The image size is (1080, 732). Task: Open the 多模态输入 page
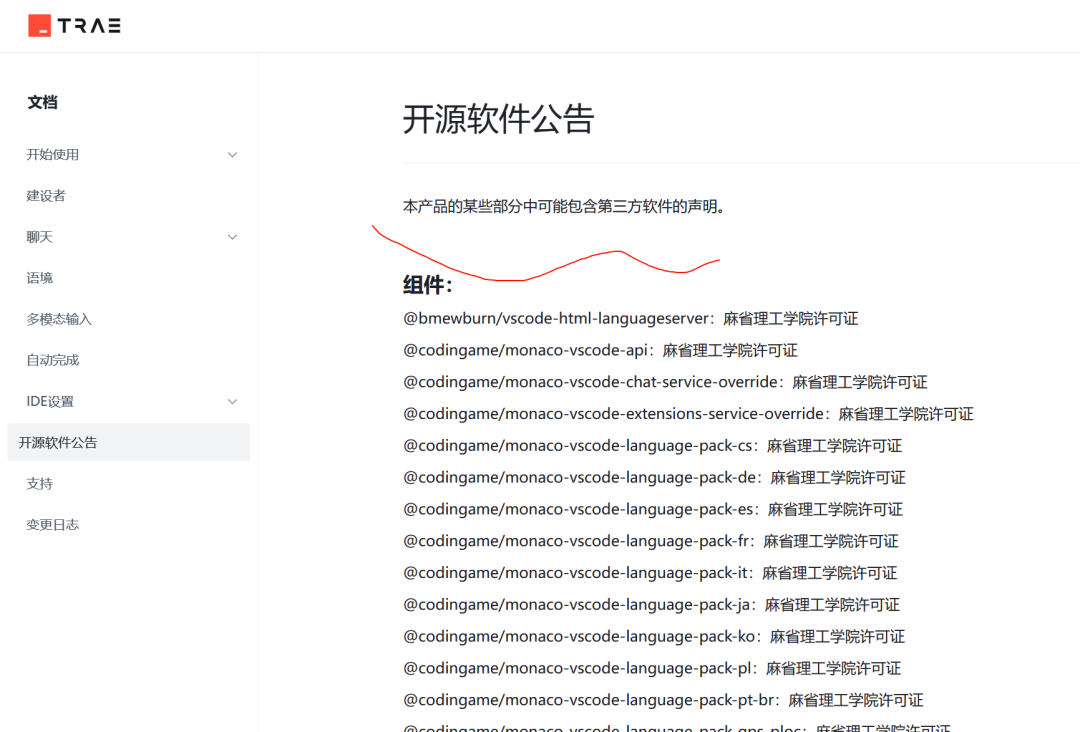[59, 319]
